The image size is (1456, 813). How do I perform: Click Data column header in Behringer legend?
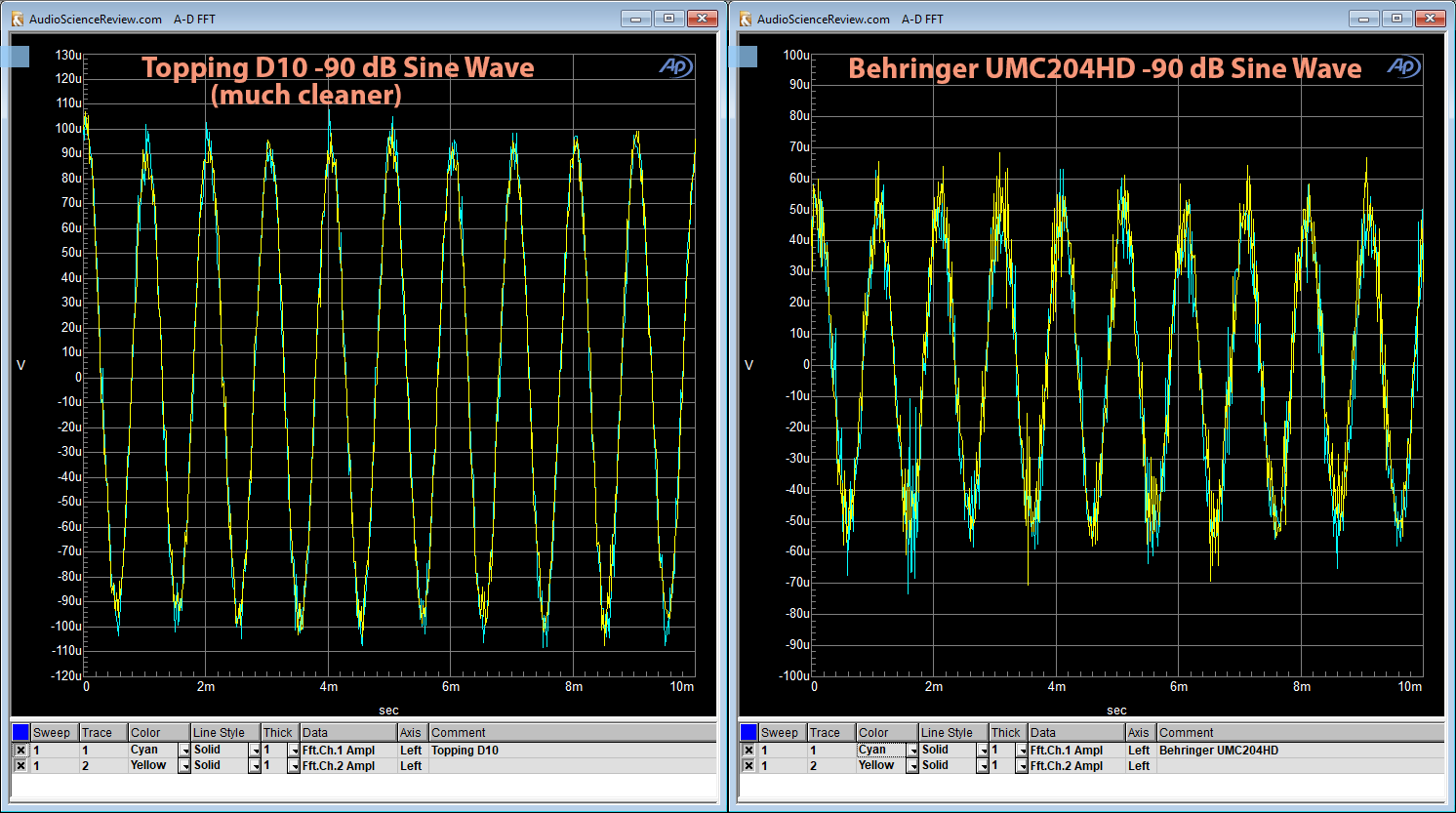(x=1076, y=733)
